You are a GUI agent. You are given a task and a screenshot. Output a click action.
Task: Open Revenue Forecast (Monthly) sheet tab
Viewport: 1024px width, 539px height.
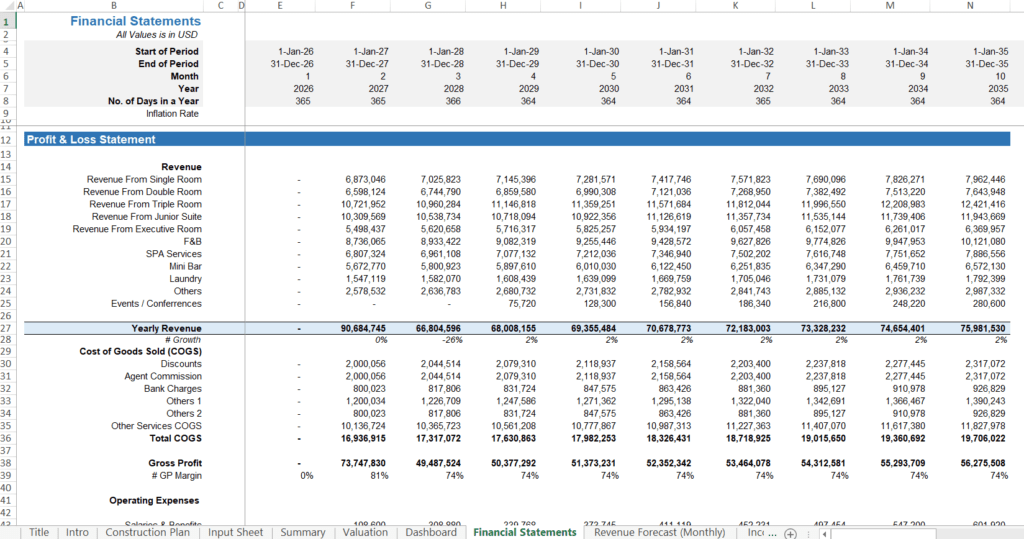pyautogui.click(x=660, y=532)
